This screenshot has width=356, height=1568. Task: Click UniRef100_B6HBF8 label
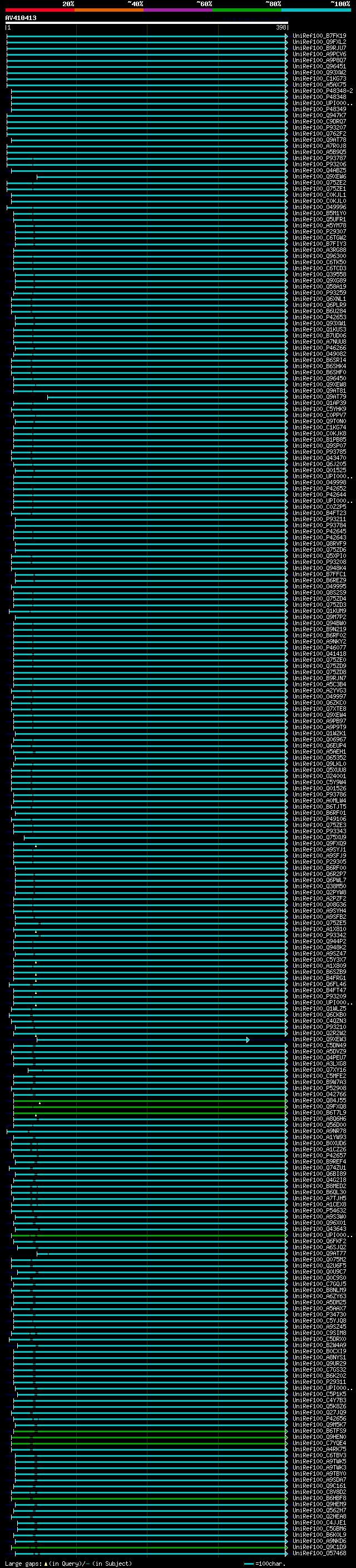pyautogui.click(x=319, y=1498)
